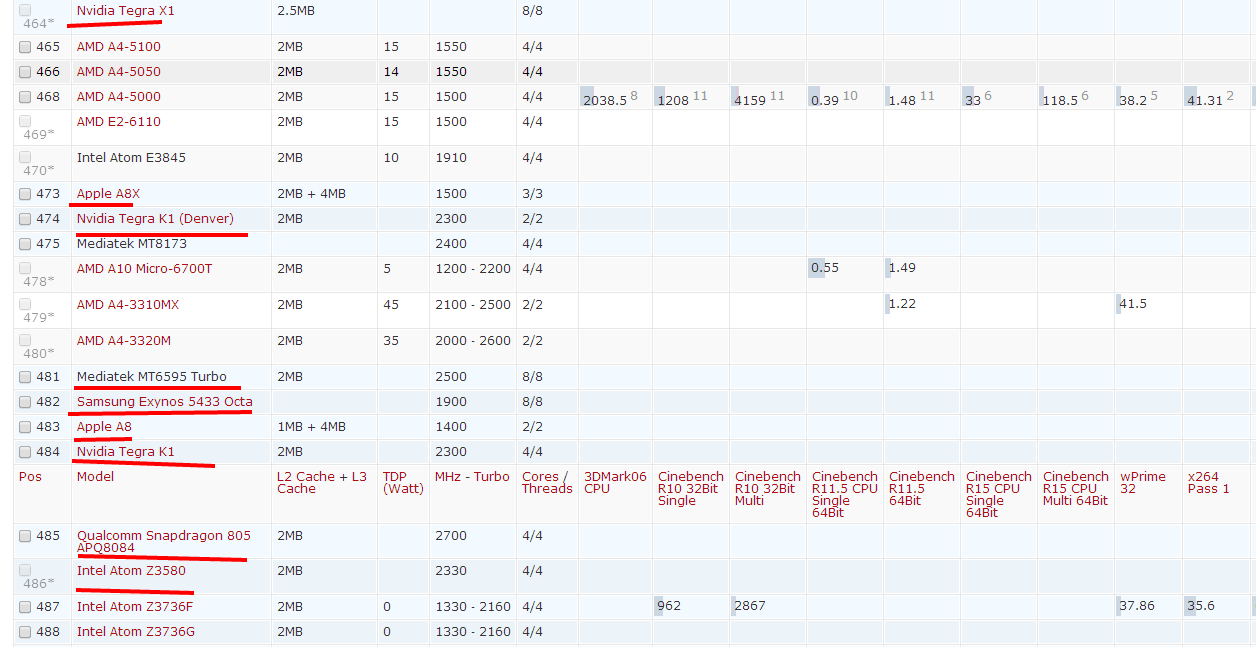
Task: Open the Apple A8 link in row 483
Action: pos(104,427)
